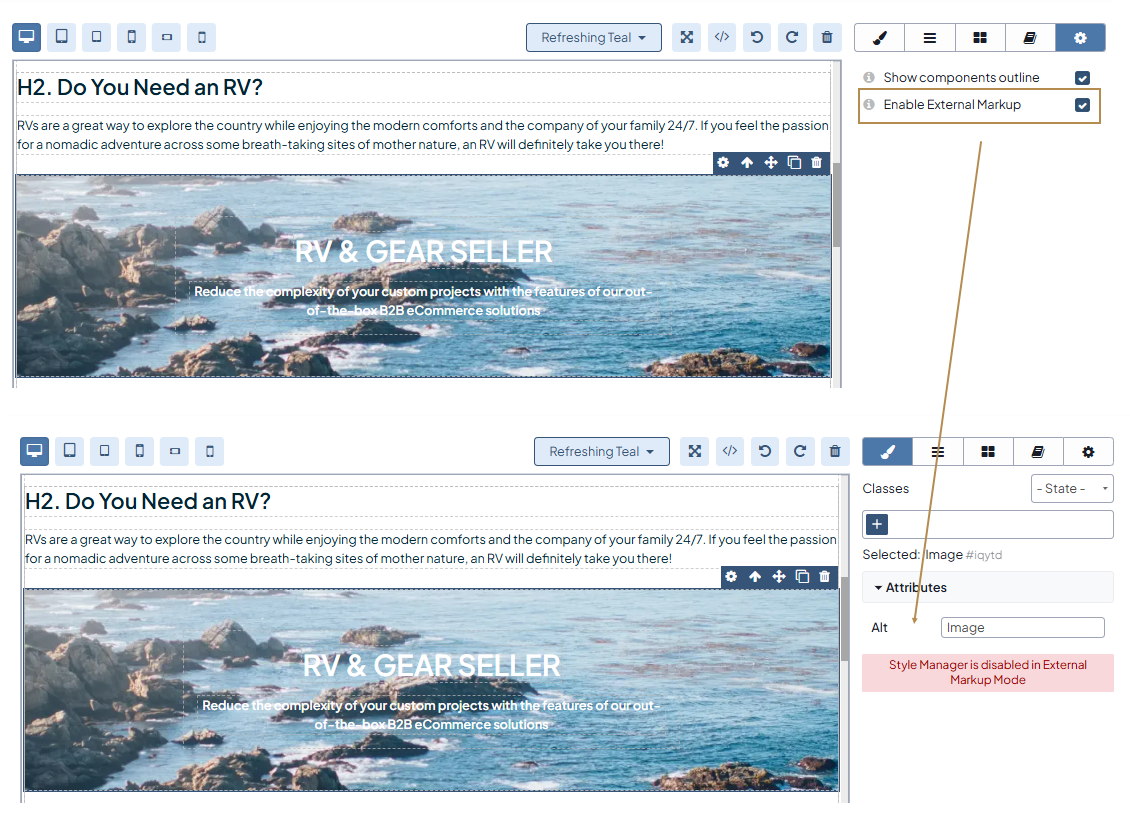Viewport: 1130px width, 830px height.
Task: Open code view icon in upper toolbar
Action: (x=722, y=38)
